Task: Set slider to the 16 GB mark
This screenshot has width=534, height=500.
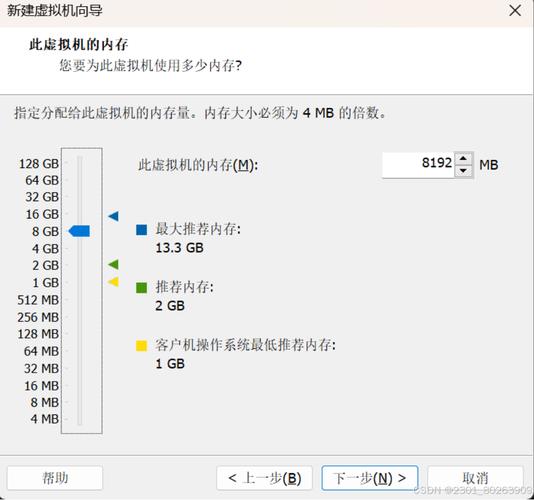Action: (x=80, y=214)
